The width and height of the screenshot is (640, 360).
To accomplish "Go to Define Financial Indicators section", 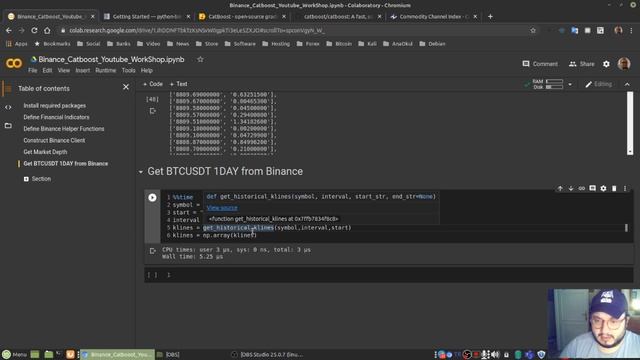I will tap(56, 117).
